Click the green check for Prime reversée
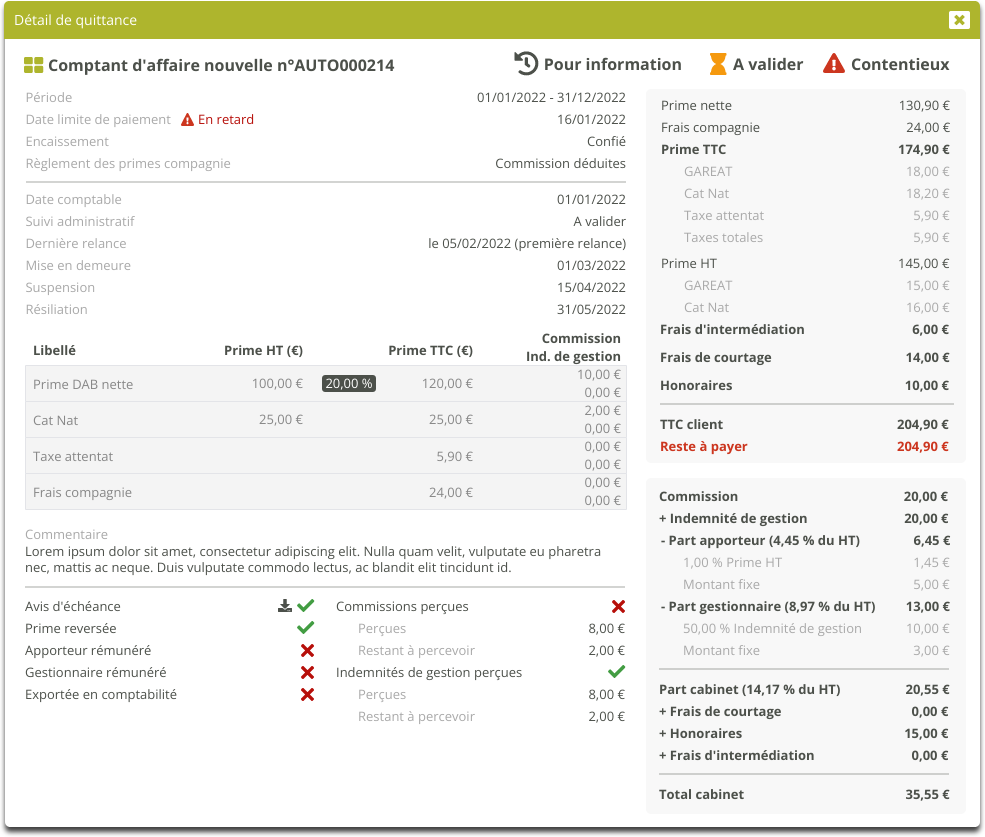 point(306,628)
